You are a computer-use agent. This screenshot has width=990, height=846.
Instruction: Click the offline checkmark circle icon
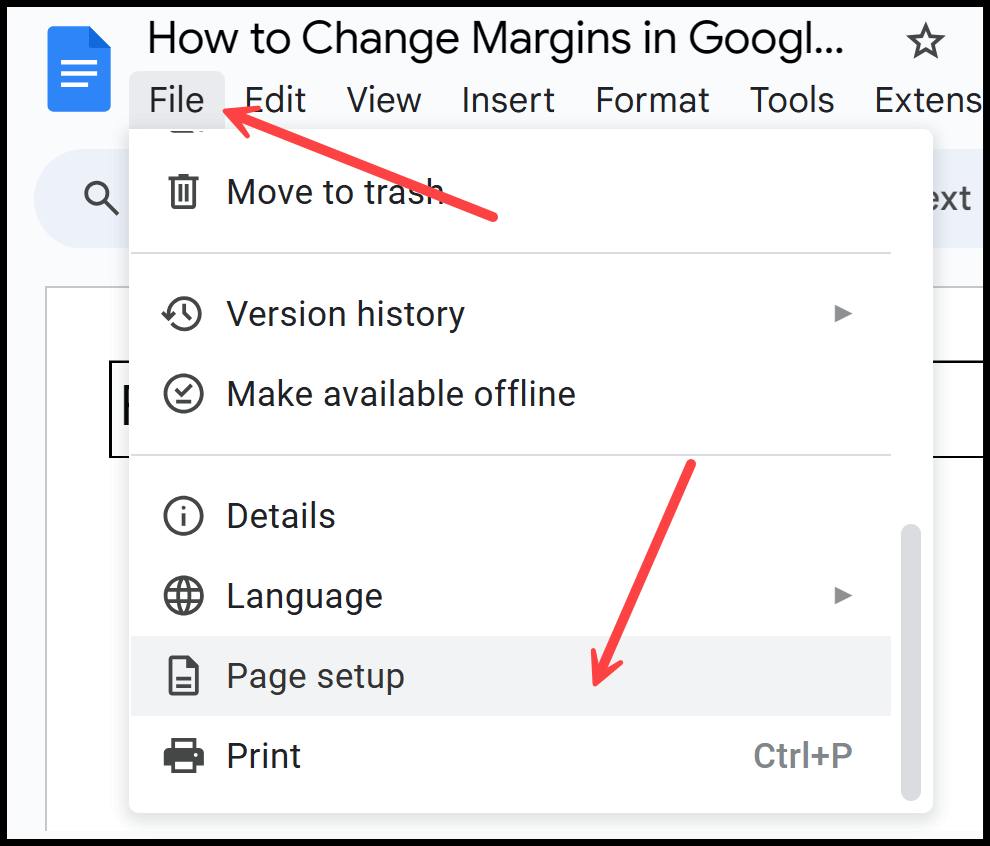183,394
